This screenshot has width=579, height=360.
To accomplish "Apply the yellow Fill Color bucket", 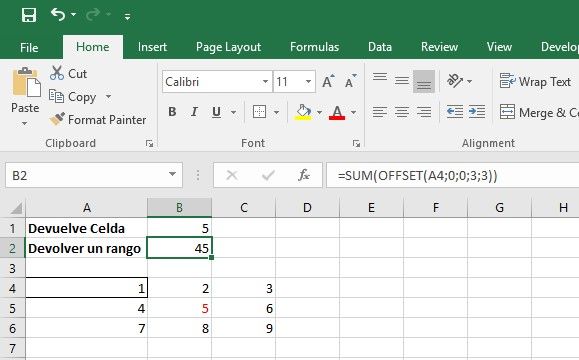I will pos(303,112).
